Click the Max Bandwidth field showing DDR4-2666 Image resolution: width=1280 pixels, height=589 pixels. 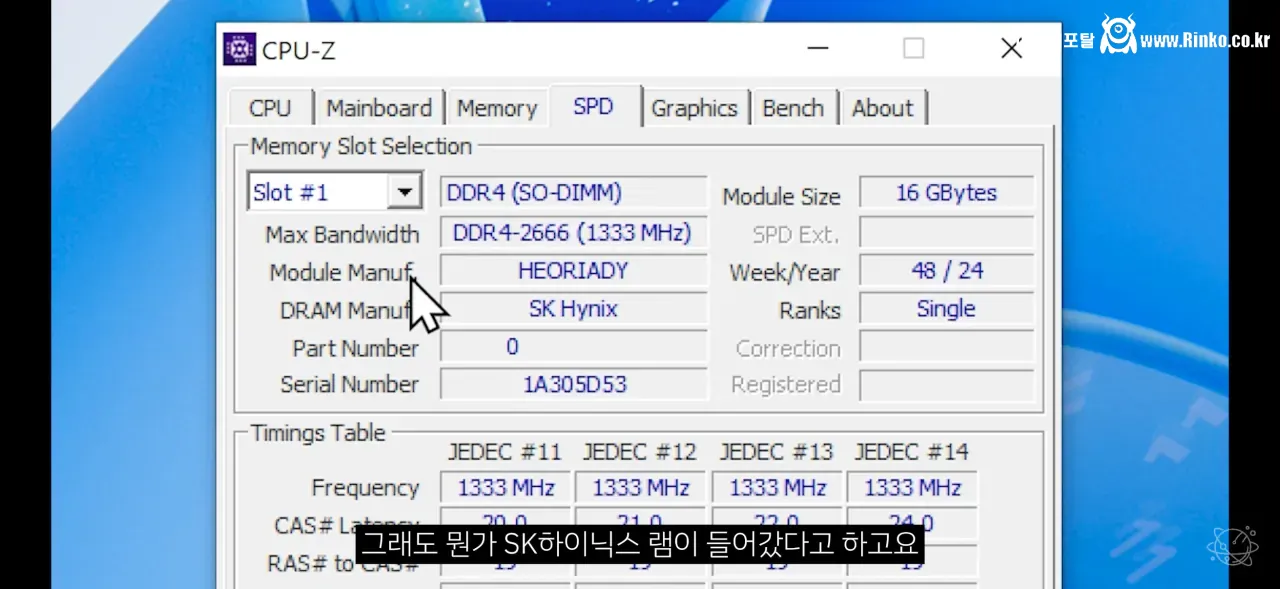[573, 232]
